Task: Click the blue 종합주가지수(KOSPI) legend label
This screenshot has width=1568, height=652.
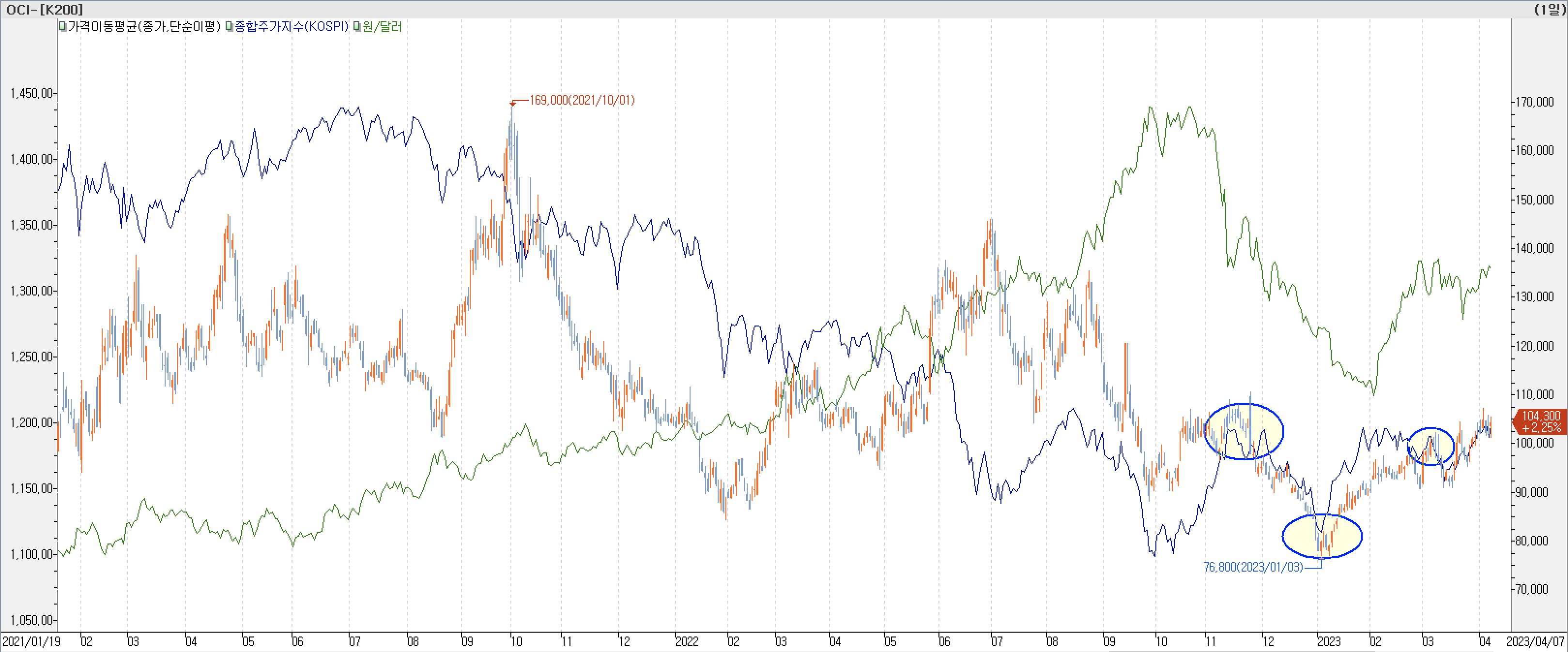Action: pos(292,27)
